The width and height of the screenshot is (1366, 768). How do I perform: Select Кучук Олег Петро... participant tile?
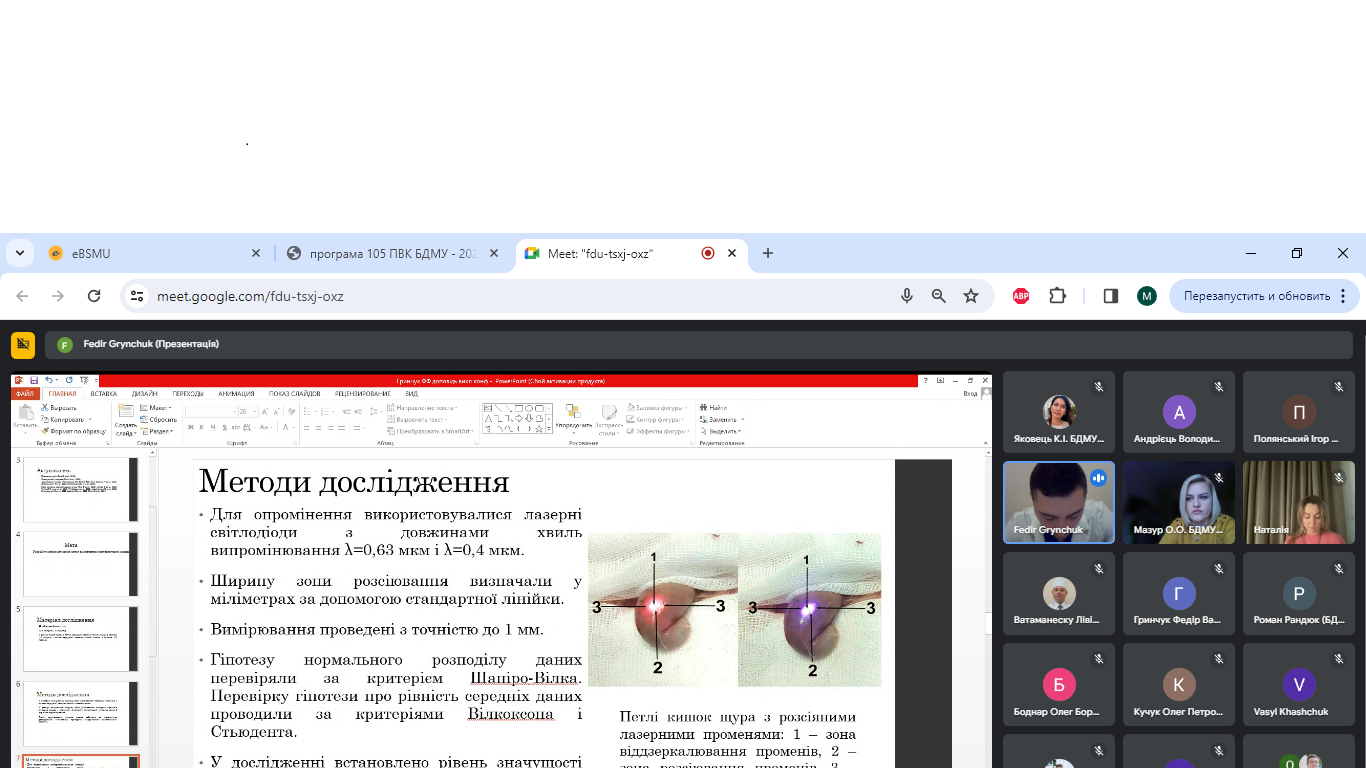coord(1179,684)
